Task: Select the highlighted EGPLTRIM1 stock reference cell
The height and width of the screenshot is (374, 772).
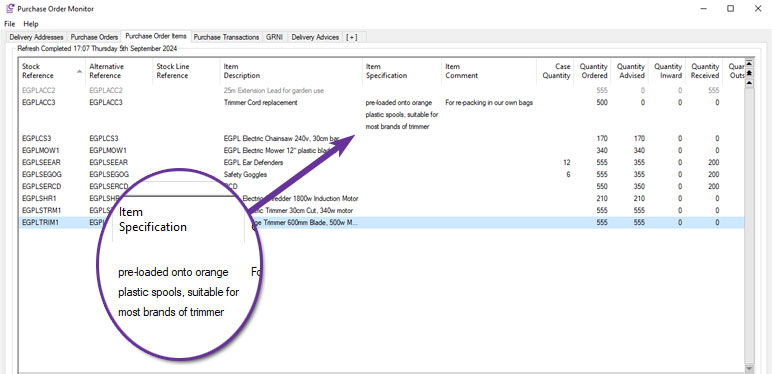Action: tap(40, 222)
